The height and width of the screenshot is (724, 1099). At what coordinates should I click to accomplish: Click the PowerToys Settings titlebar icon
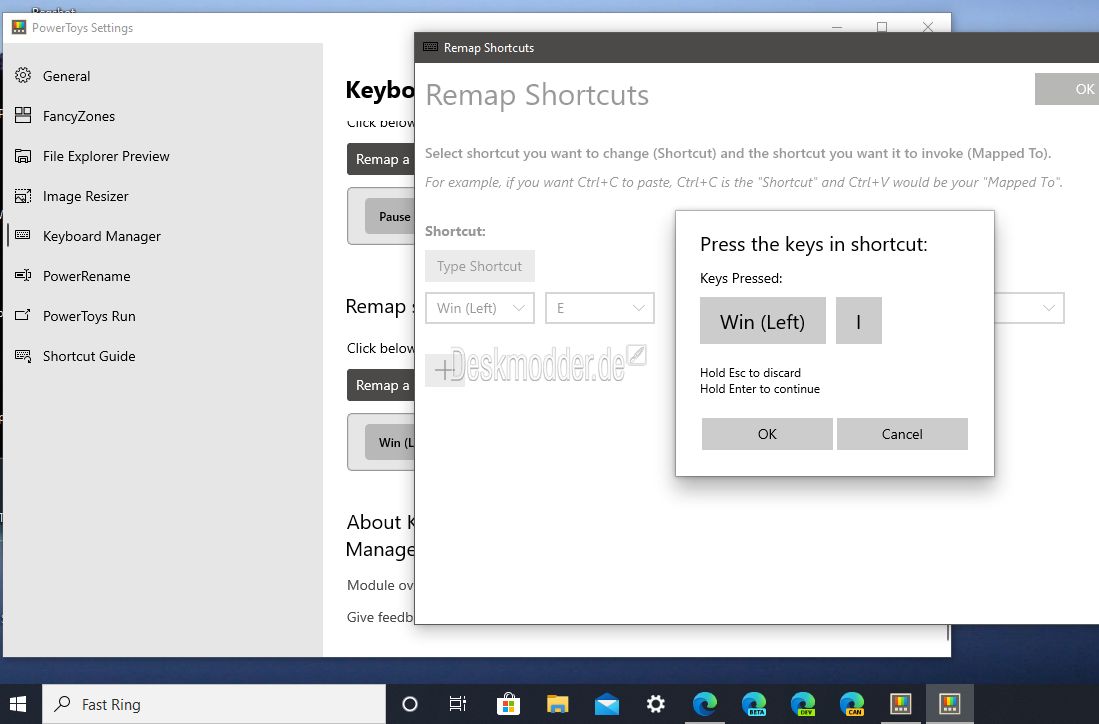(19, 27)
